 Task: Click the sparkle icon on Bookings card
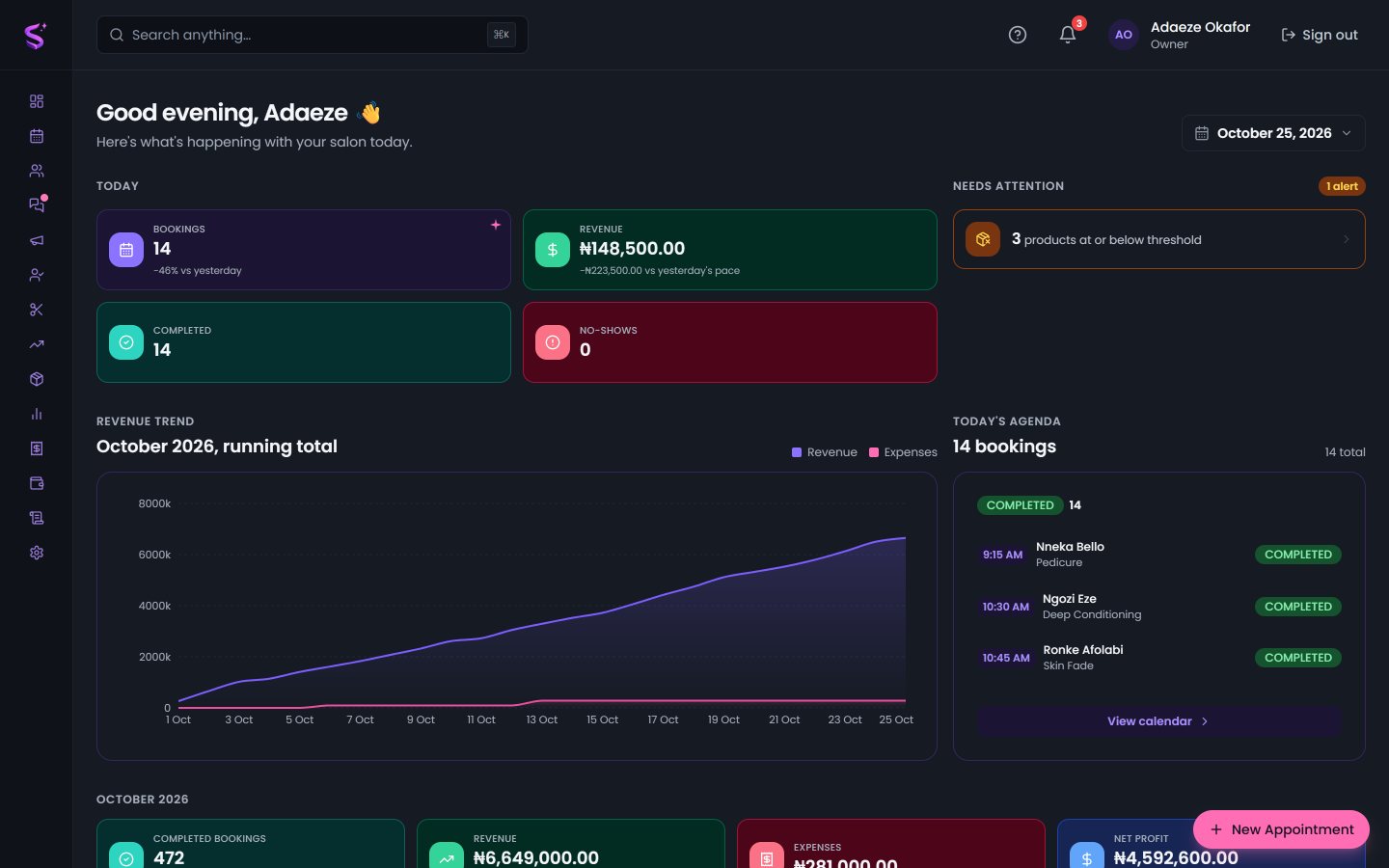(x=496, y=225)
